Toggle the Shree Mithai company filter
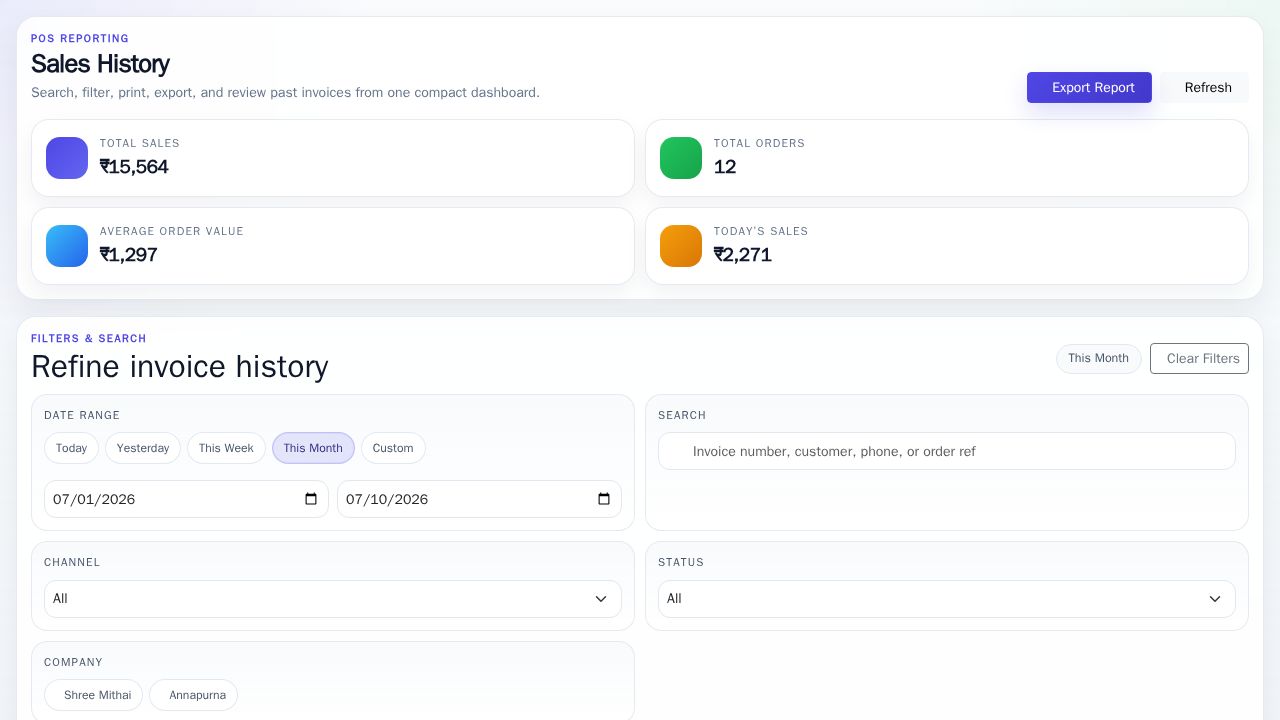1280x720 pixels. tap(94, 695)
